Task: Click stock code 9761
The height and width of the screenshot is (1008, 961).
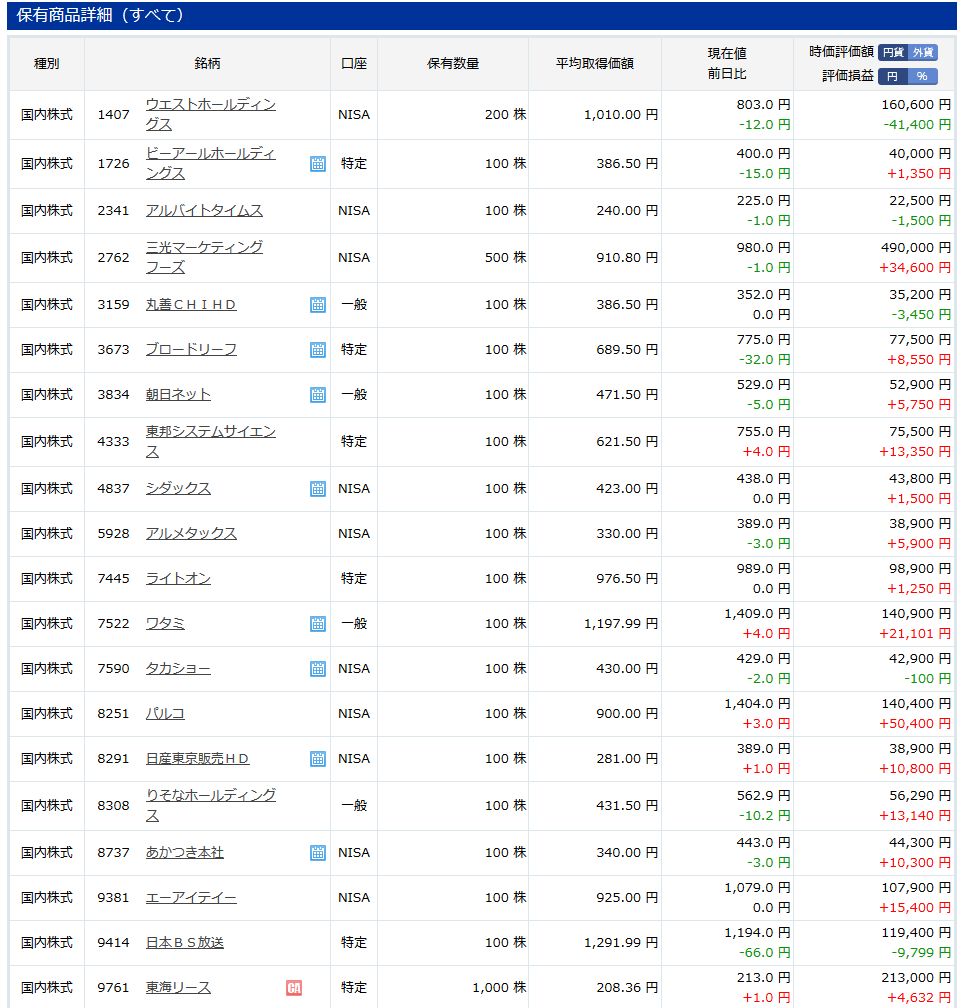Action: 113,987
